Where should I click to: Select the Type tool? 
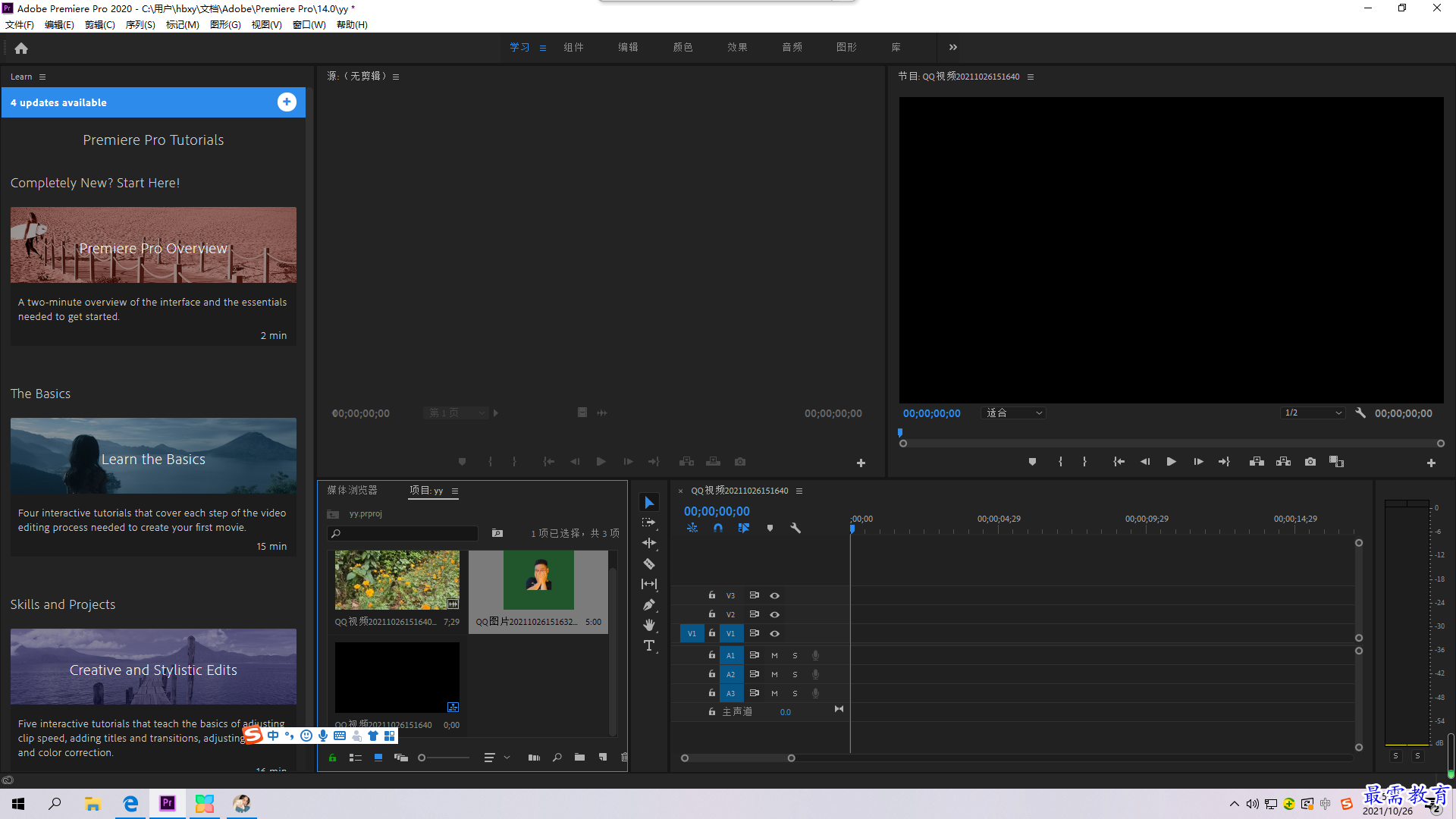tap(649, 645)
